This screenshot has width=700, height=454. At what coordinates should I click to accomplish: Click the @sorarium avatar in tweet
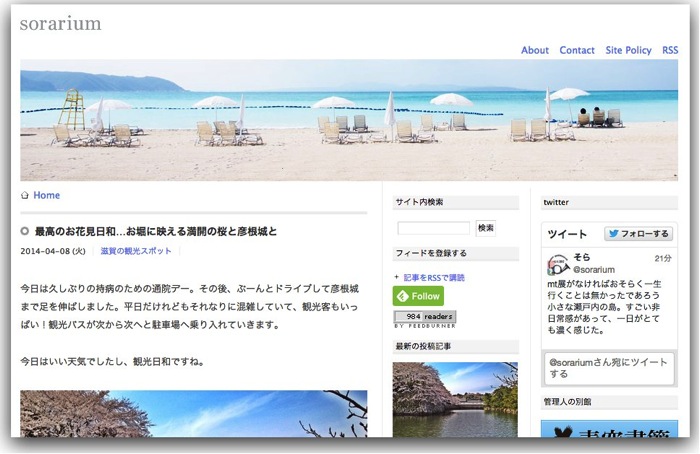(x=558, y=264)
